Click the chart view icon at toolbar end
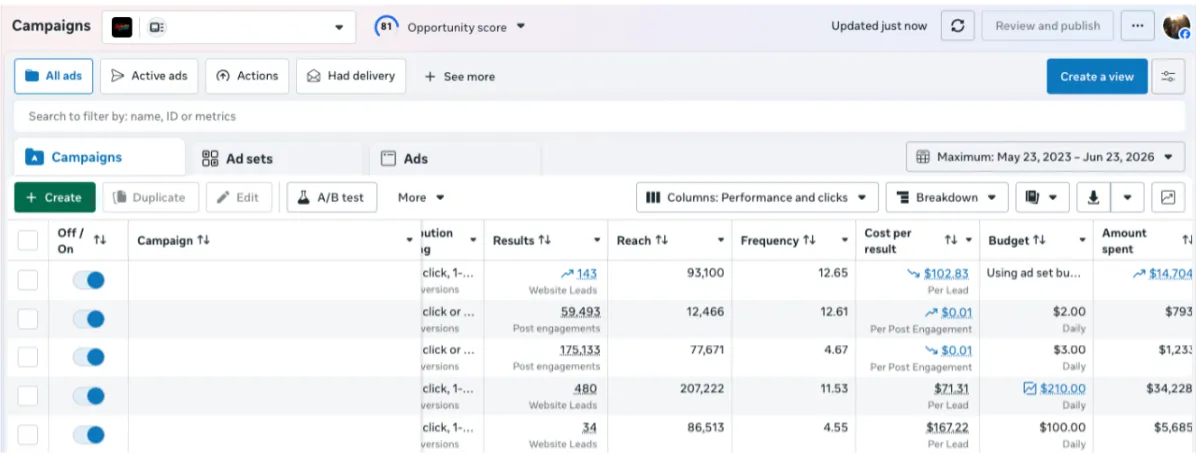1200x463 pixels. tap(1167, 197)
